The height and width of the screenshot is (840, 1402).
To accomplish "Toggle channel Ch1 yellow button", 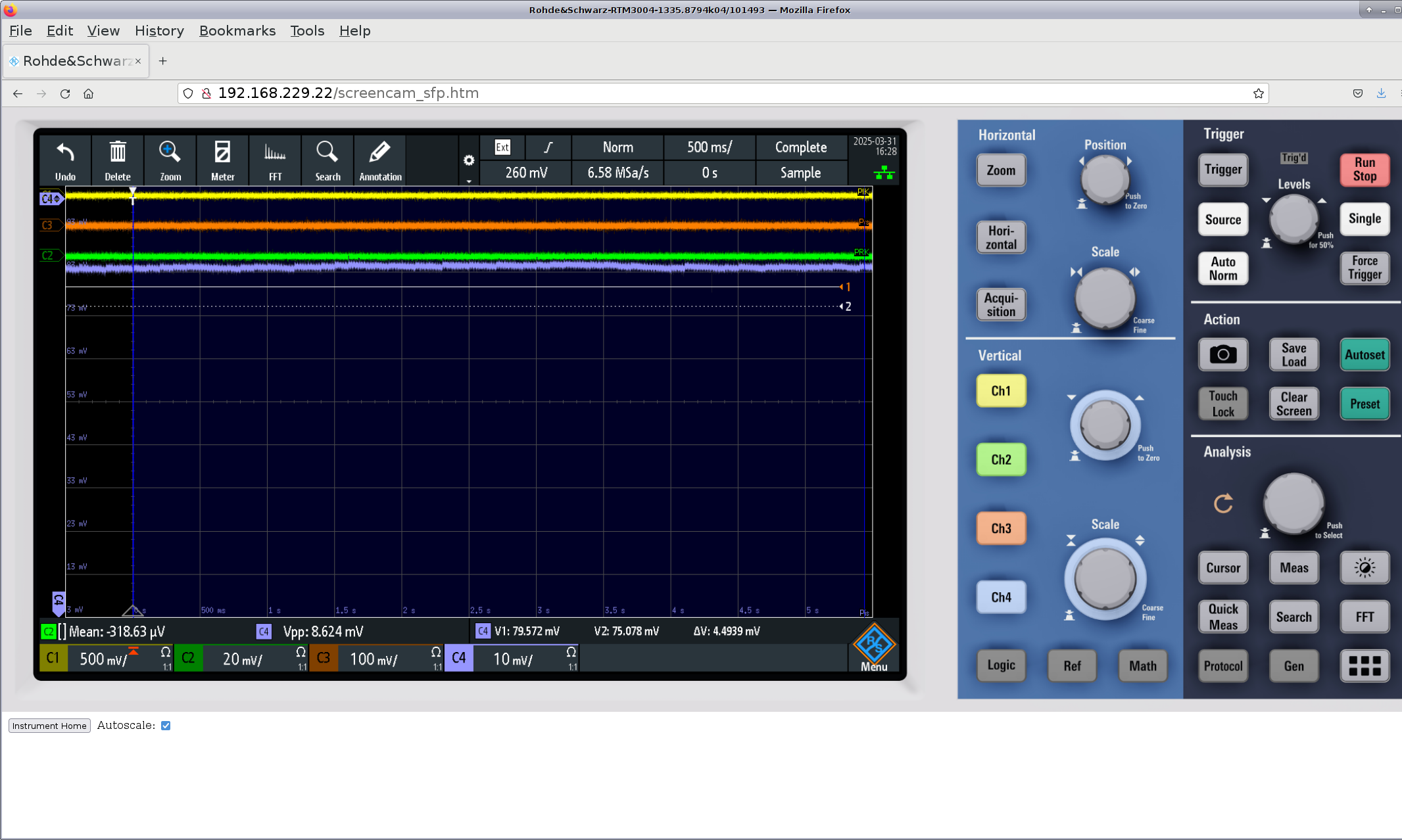I will point(1001,391).
